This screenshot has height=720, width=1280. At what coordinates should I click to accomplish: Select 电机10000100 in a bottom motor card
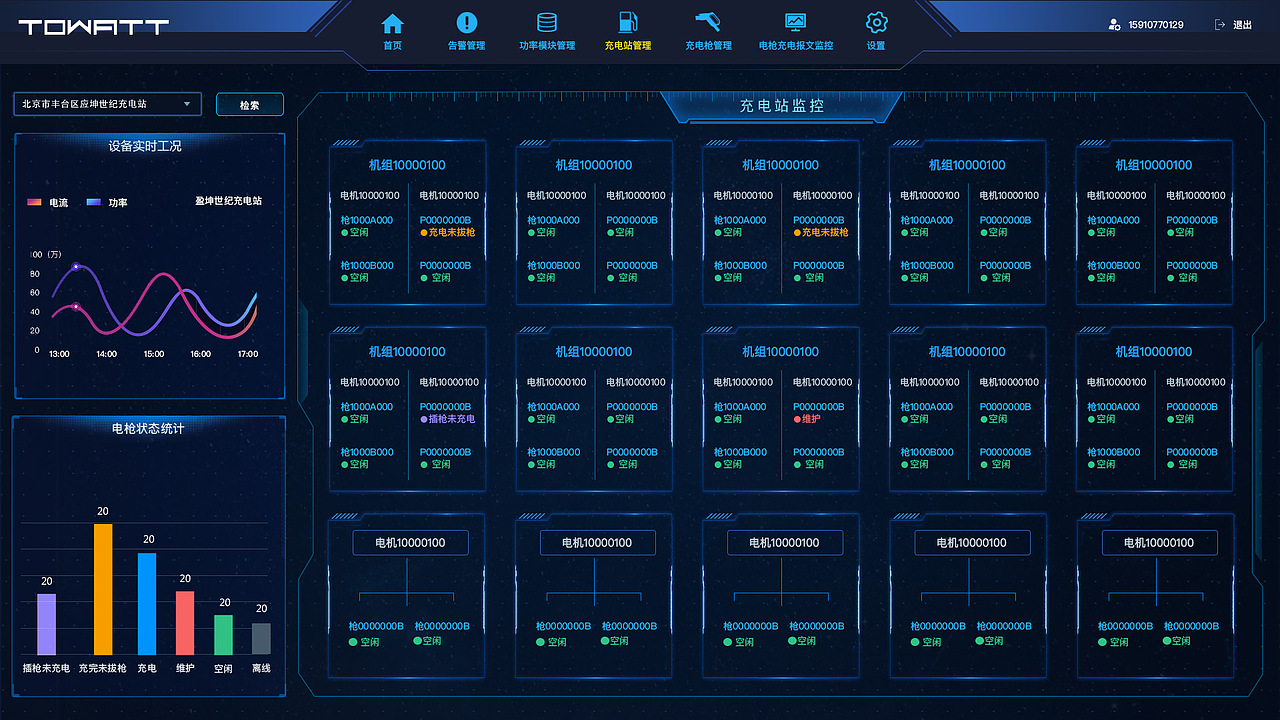(409, 542)
